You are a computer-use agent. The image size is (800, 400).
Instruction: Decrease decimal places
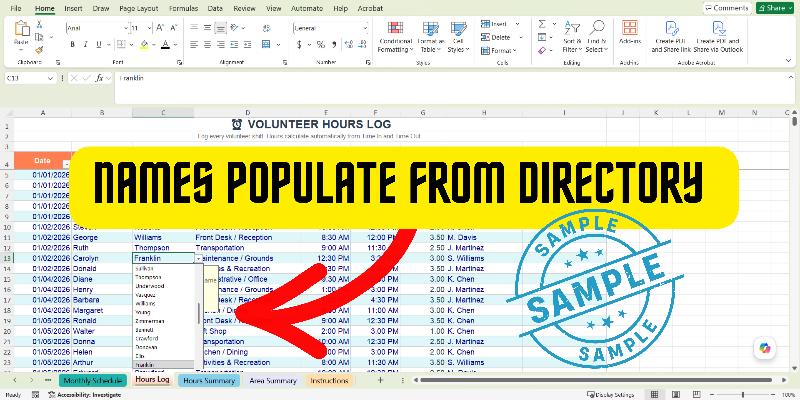coord(363,44)
